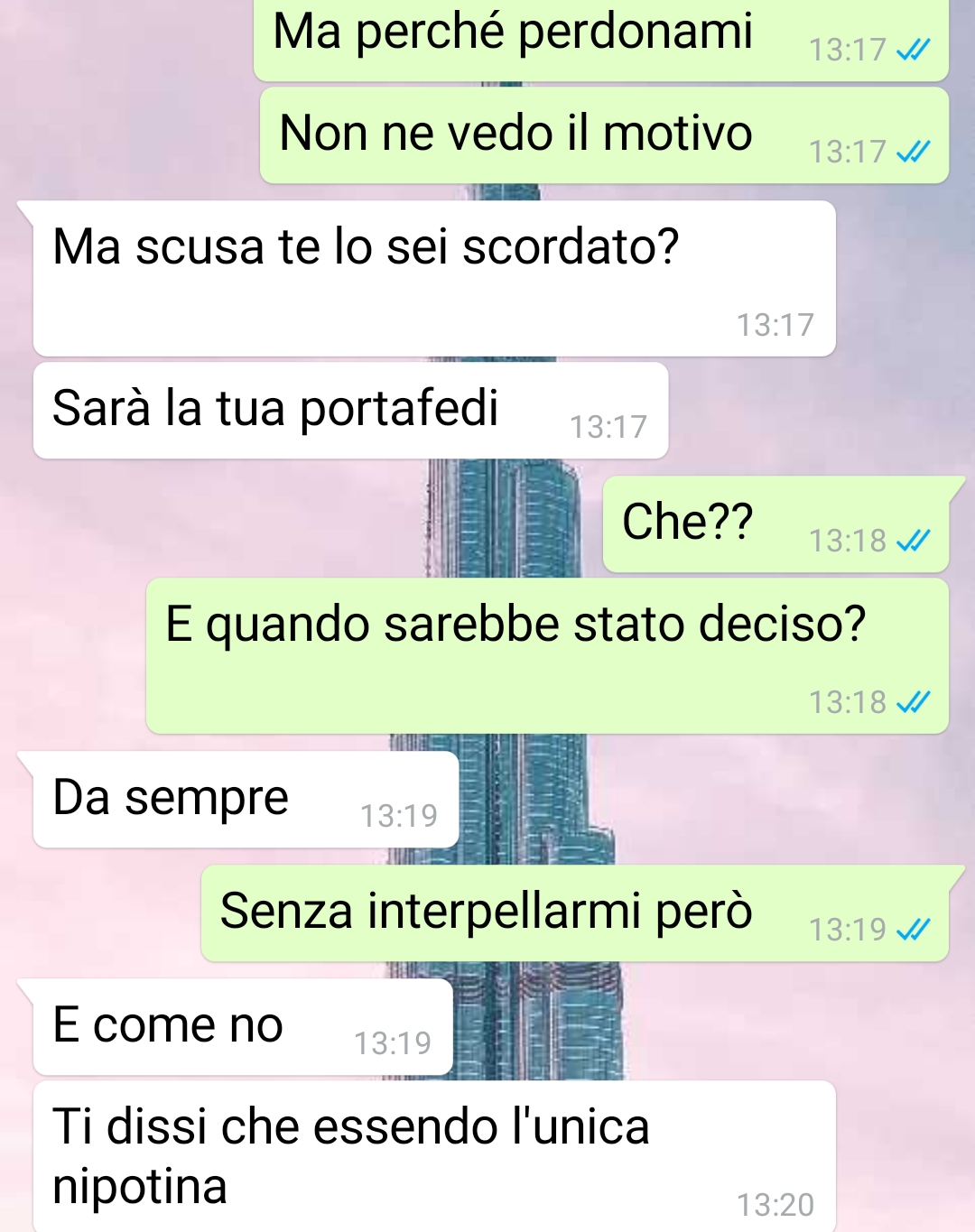975x1232 pixels.
Task: Select 'E quando sarebbe stato deciso?' bubble
Action: [547, 656]
